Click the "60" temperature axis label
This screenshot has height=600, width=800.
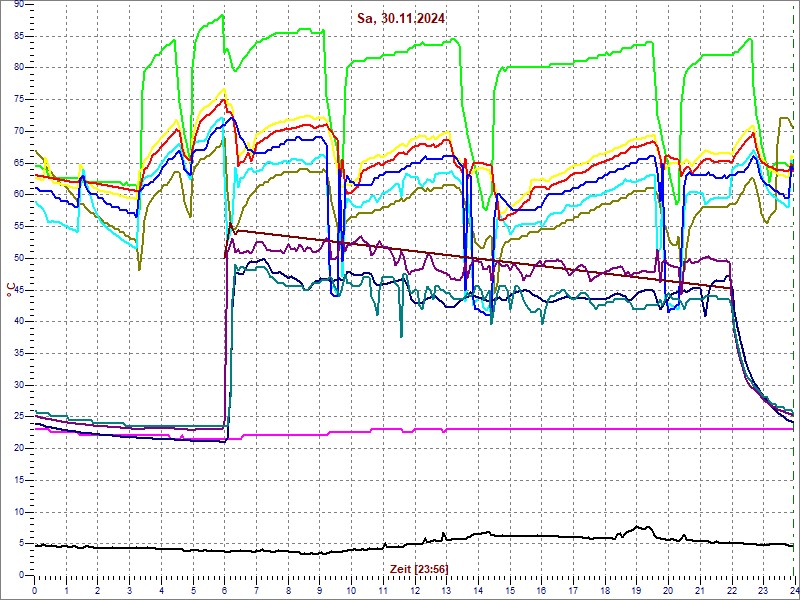pos(19,195)
